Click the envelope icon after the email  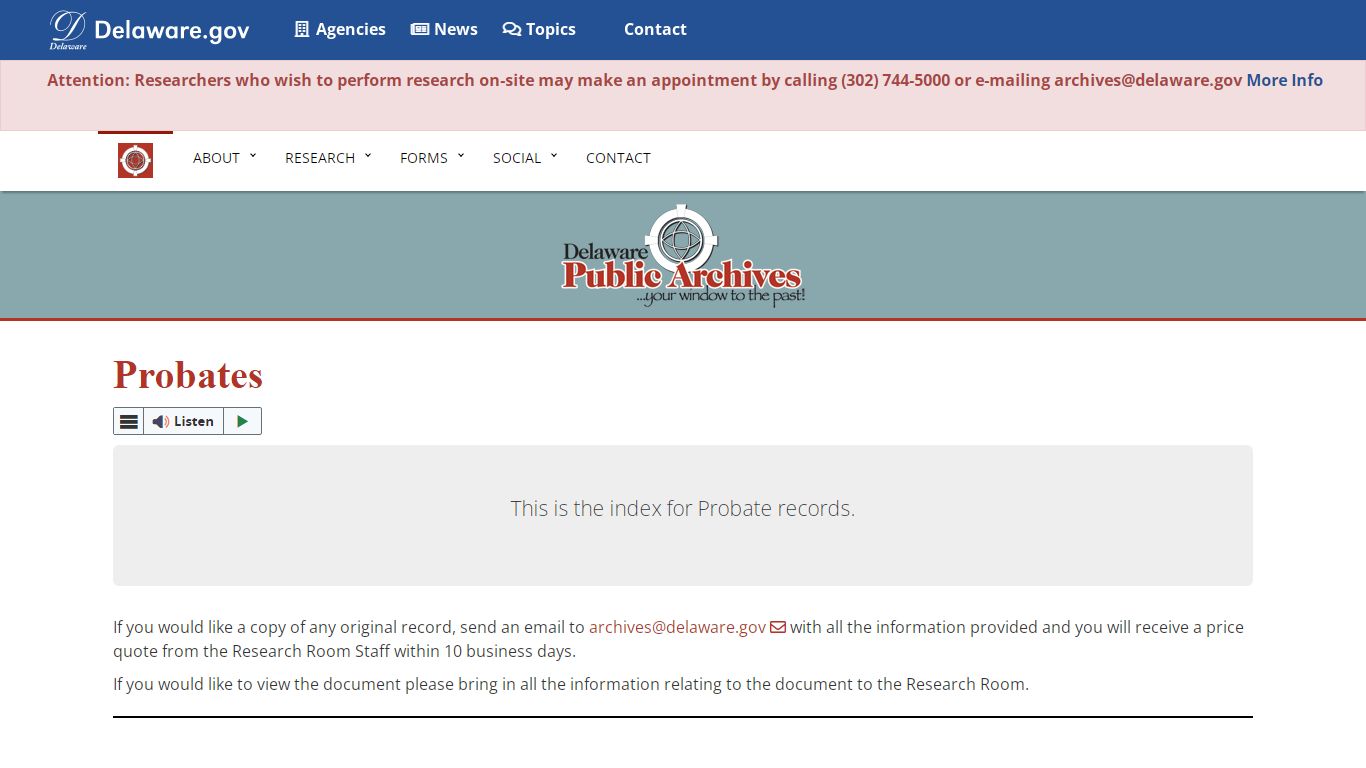click(x=778, y=627)
